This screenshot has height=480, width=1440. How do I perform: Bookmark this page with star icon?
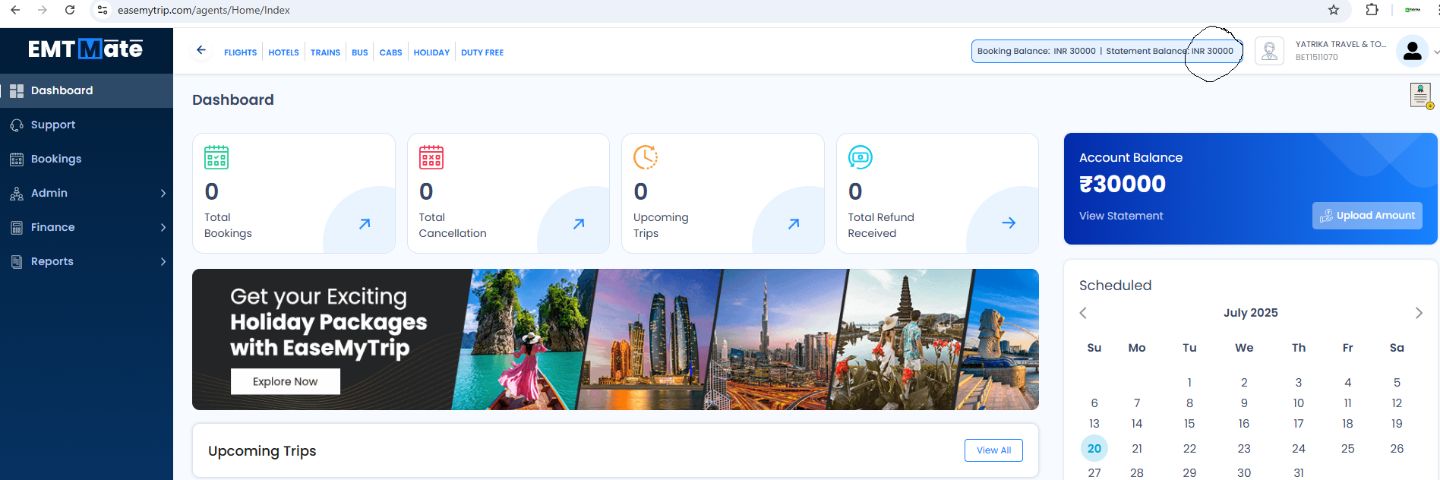[x=1333, y=10]
